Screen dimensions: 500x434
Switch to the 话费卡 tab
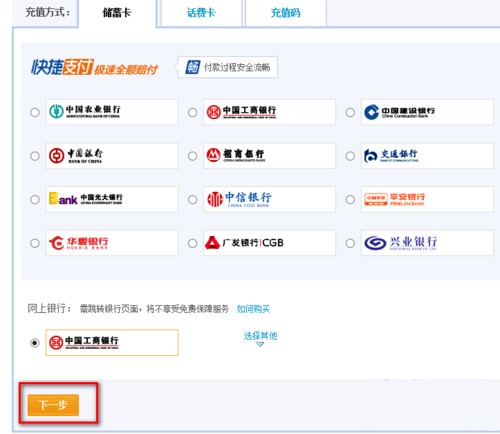pyautogui.click(x=201, y=13)
